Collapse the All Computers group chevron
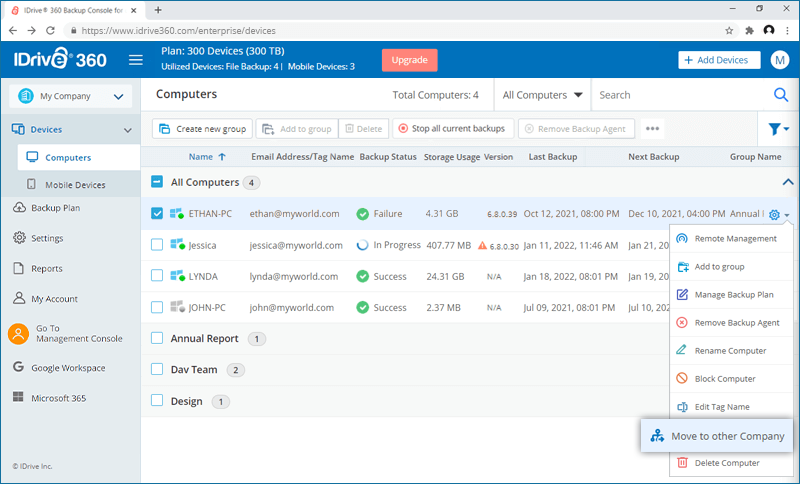Image resolution: width=800 pixels, height=484 pixels. [x=788, y=182]
